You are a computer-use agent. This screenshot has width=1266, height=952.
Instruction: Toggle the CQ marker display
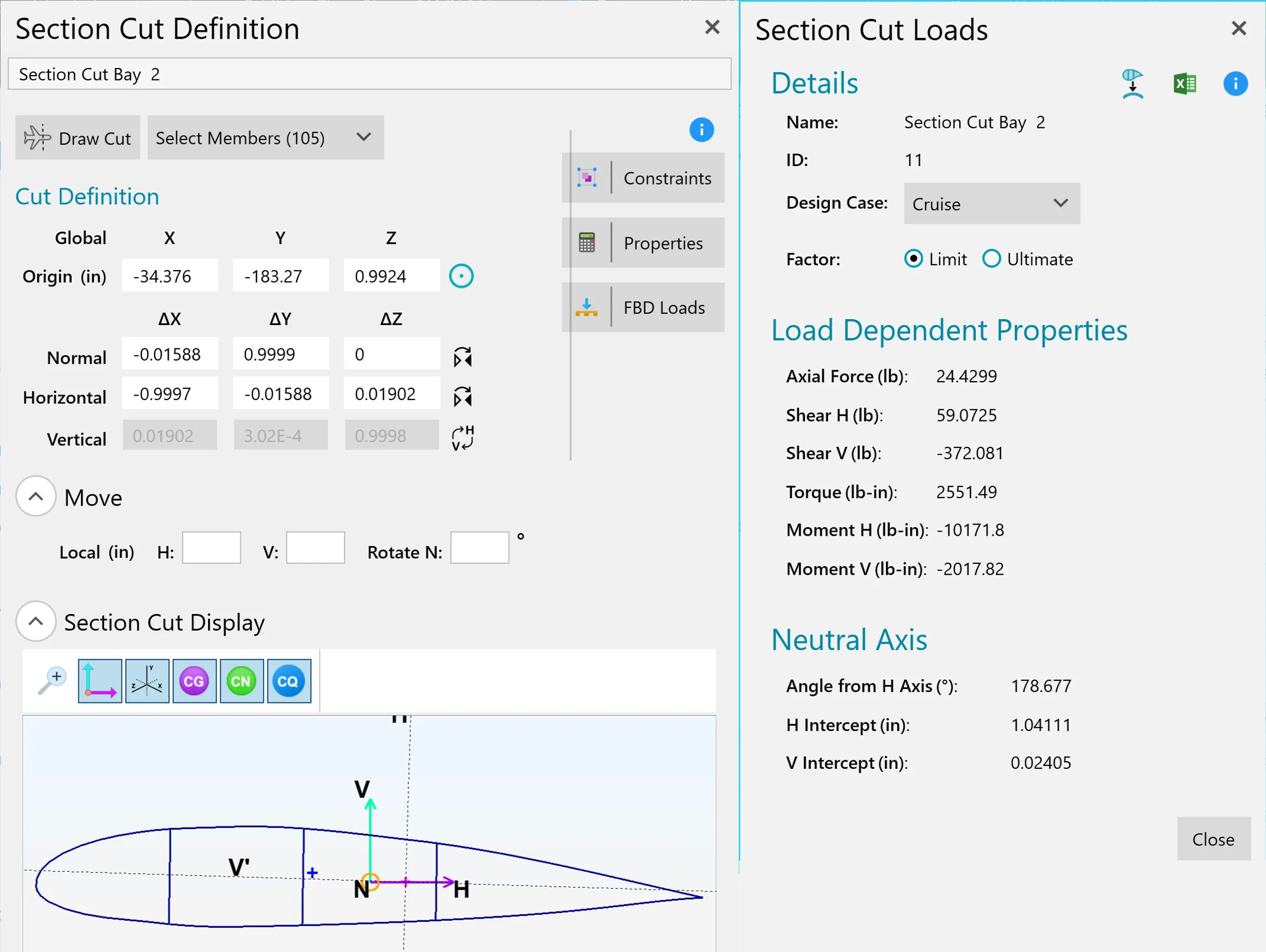click(289, 681)
